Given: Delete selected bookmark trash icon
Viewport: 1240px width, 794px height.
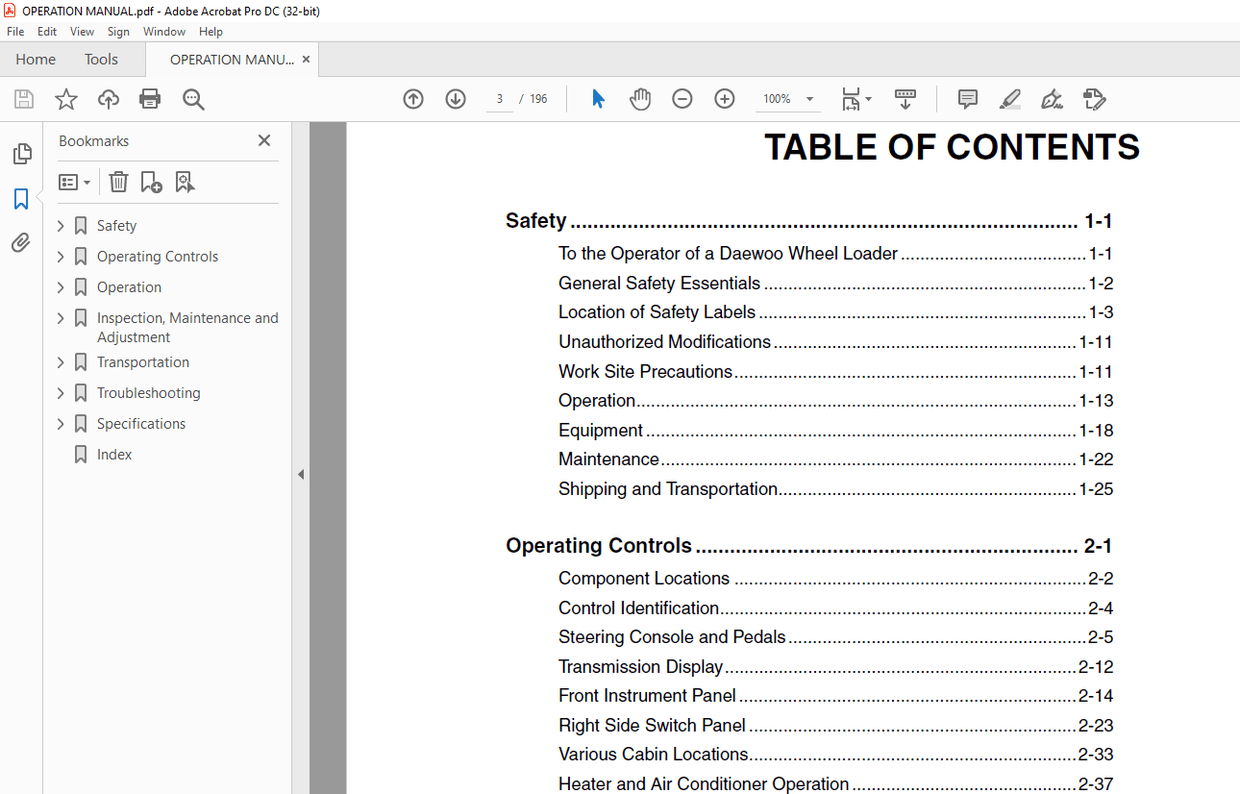Looking at the screenshot, I should 118,182.
